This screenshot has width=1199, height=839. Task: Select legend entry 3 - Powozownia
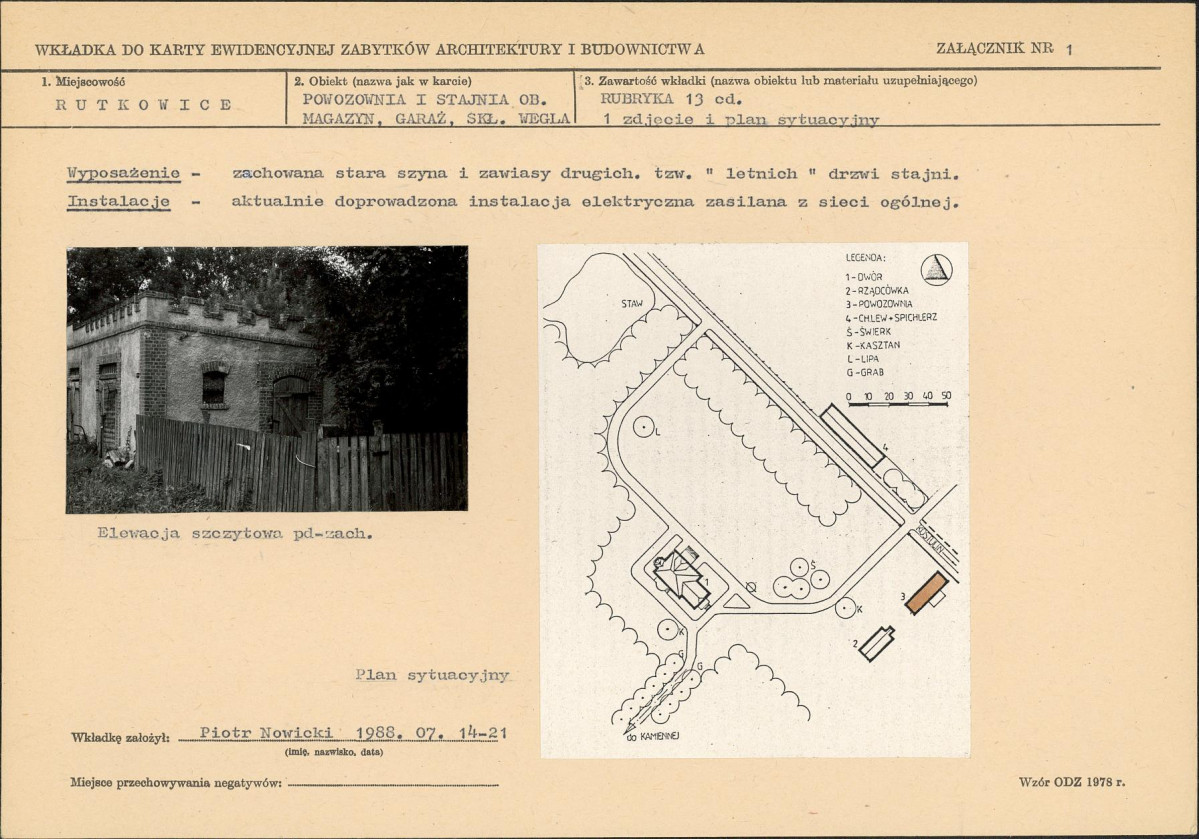point(878,303)
